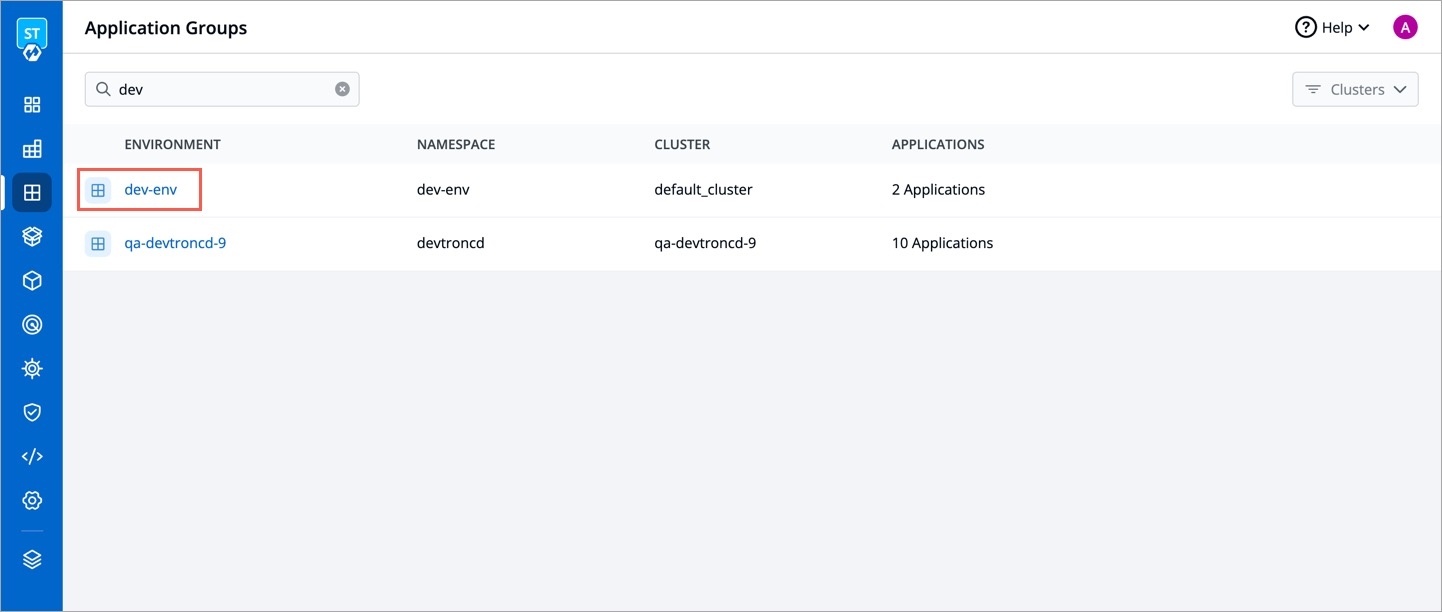Open Applications from the four-squares sidebar icon

[x=32, y=105]
